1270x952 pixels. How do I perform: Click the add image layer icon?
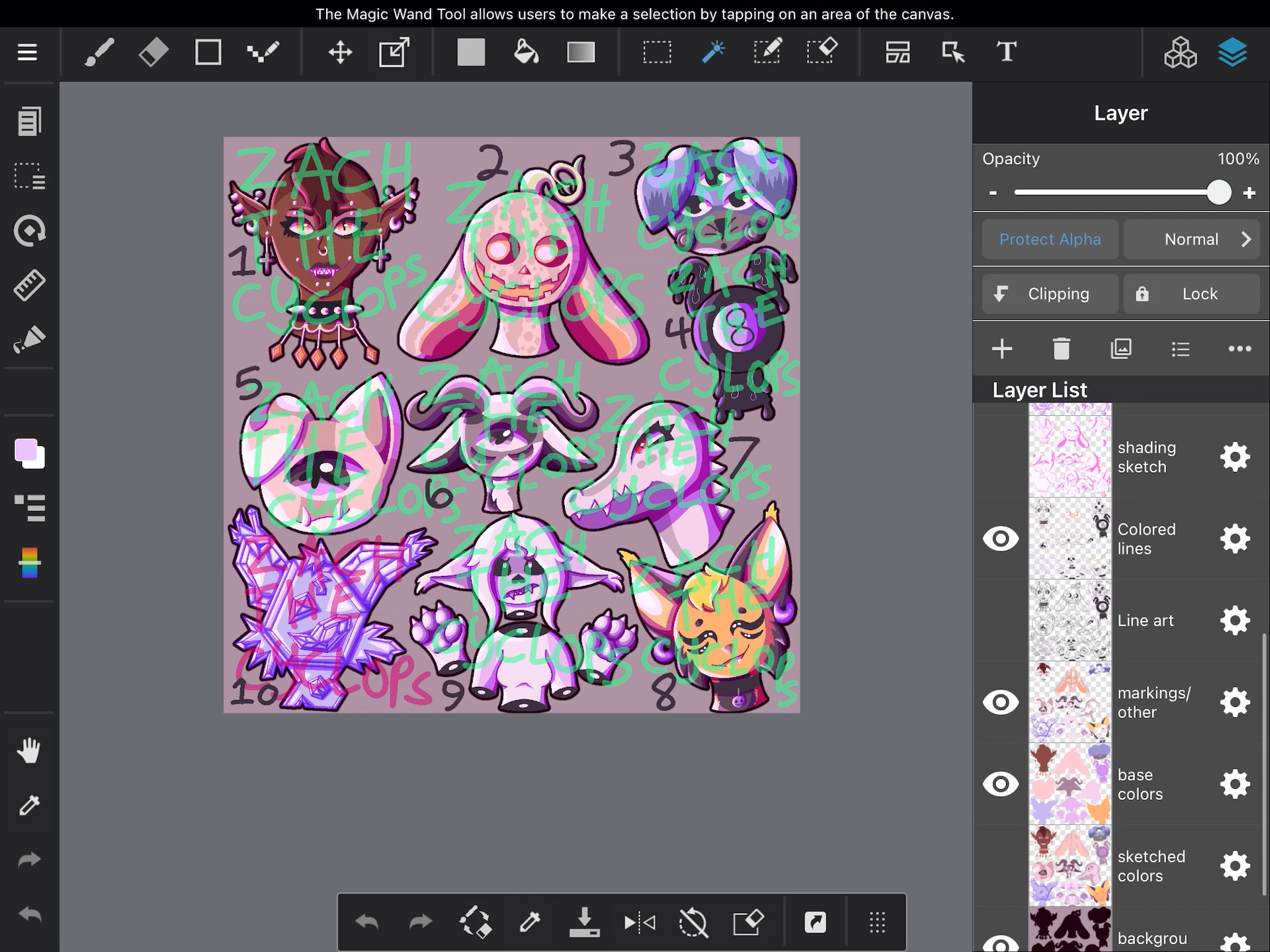[x=1121, y=348]
